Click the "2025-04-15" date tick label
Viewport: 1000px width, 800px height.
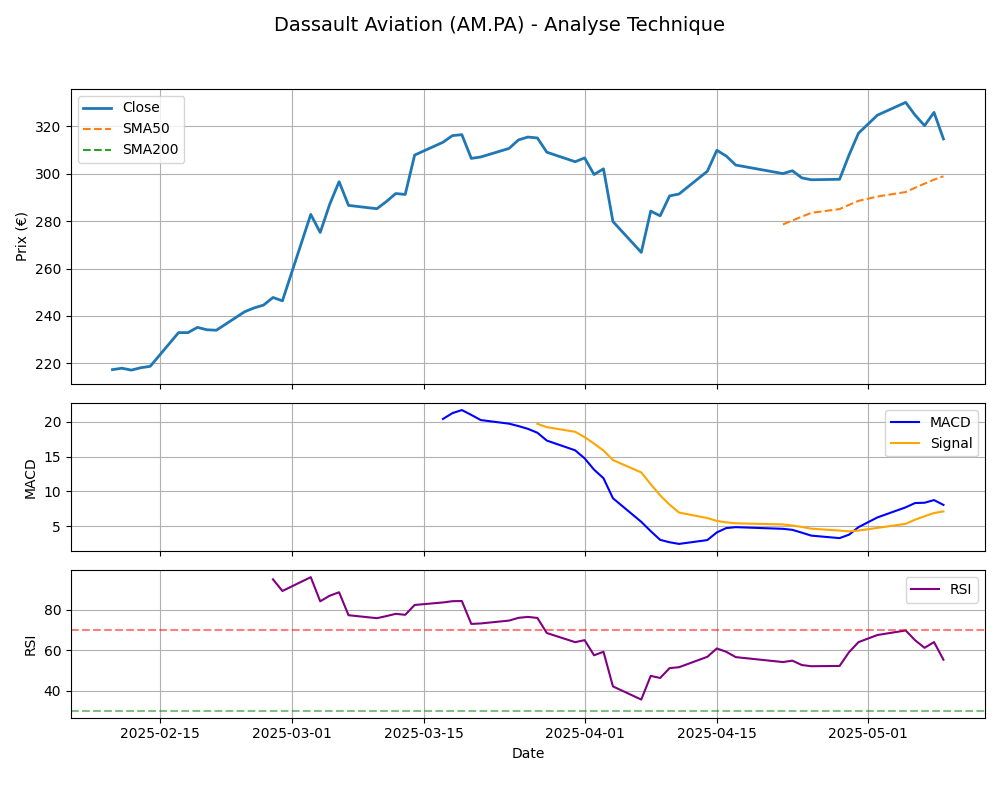(x=717, y=733)
